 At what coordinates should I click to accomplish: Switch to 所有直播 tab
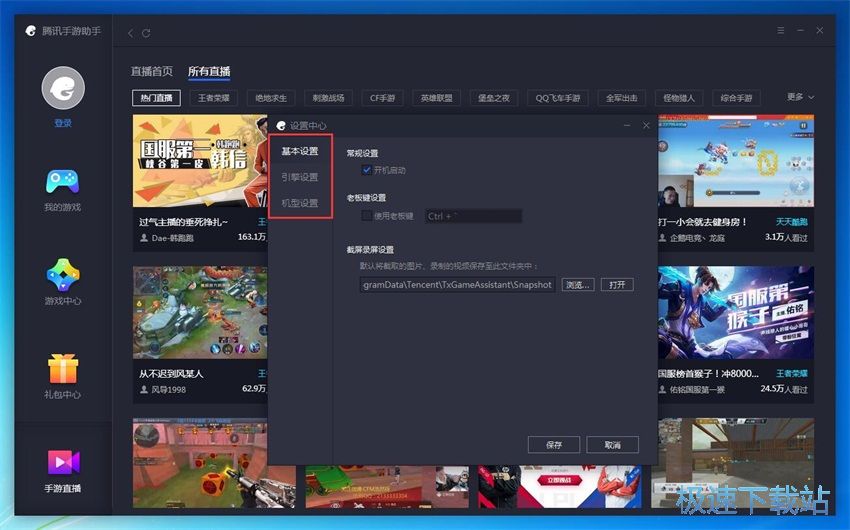pos(209,71)
